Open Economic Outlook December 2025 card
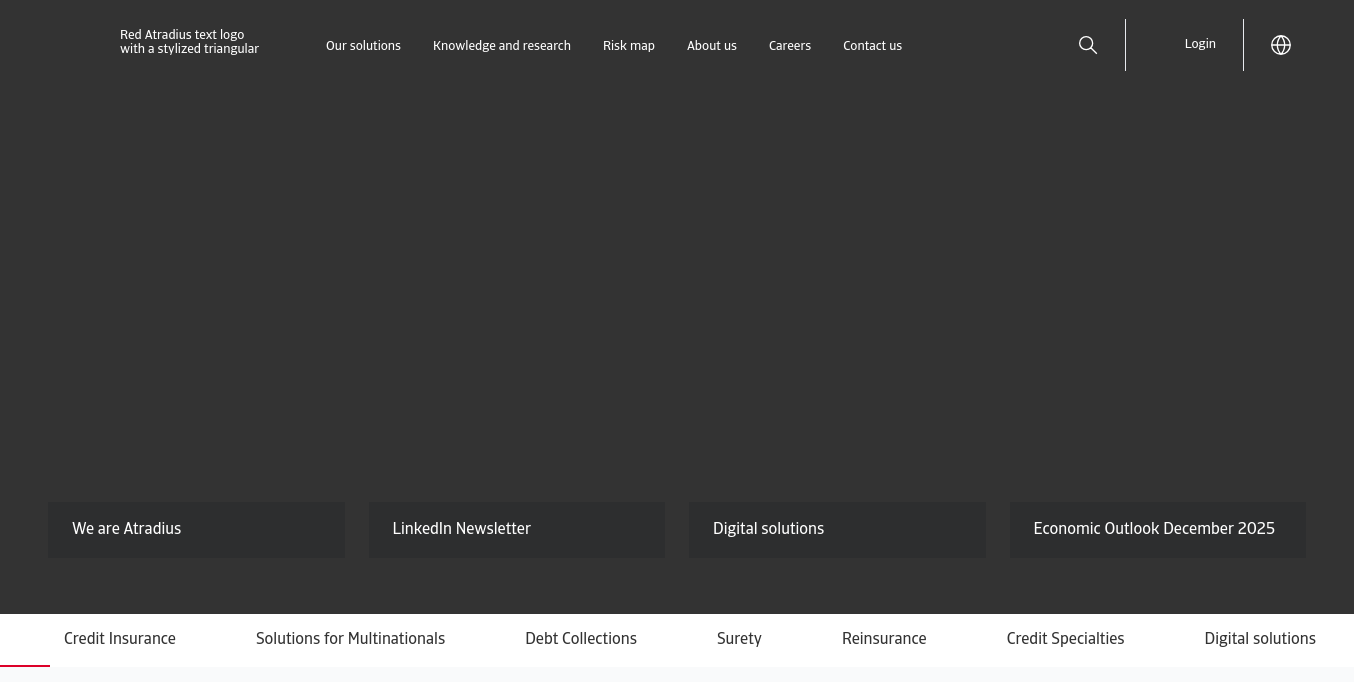 click(x=1157, y=529)
